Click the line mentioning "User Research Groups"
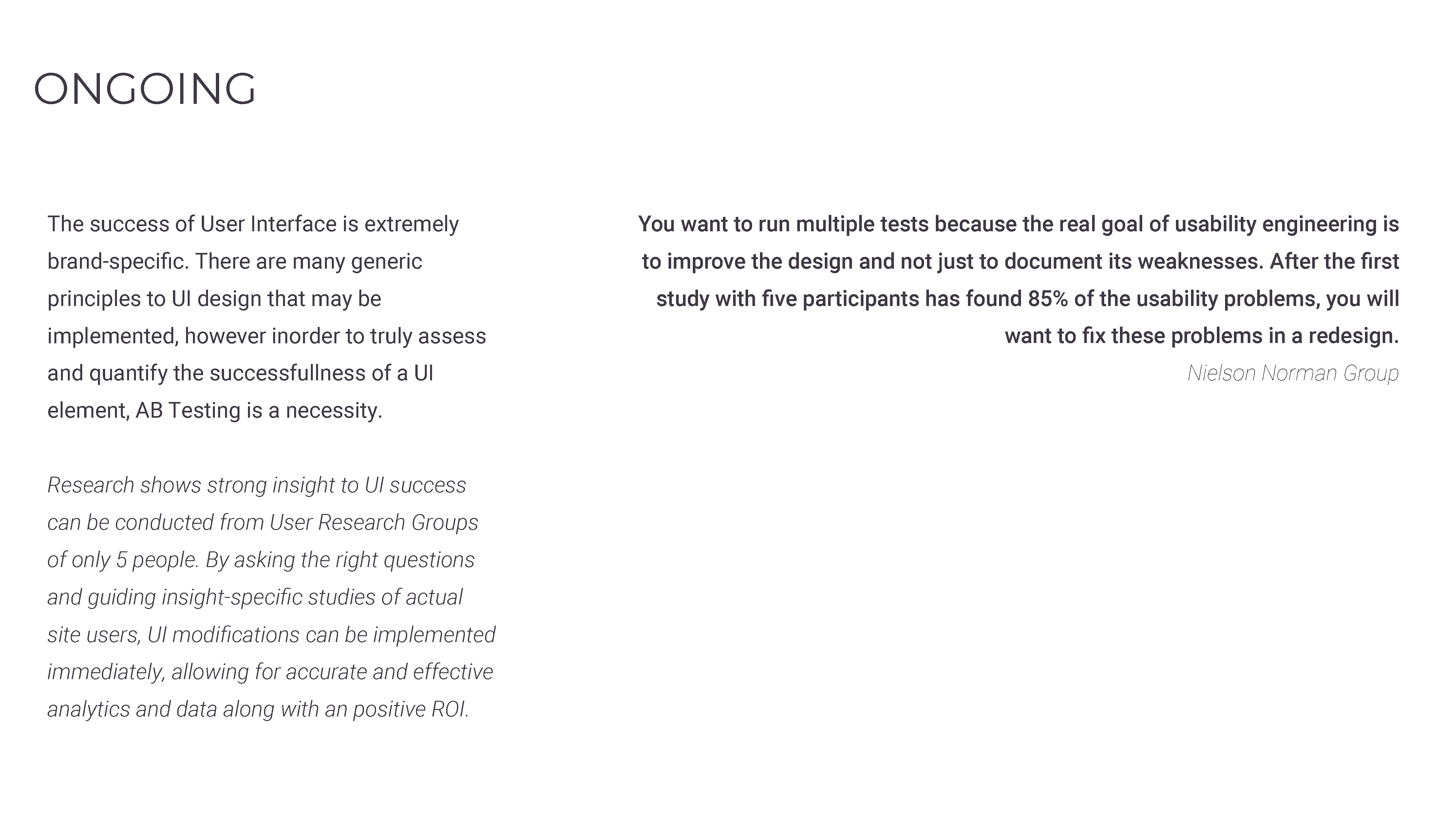 (263, 523)
